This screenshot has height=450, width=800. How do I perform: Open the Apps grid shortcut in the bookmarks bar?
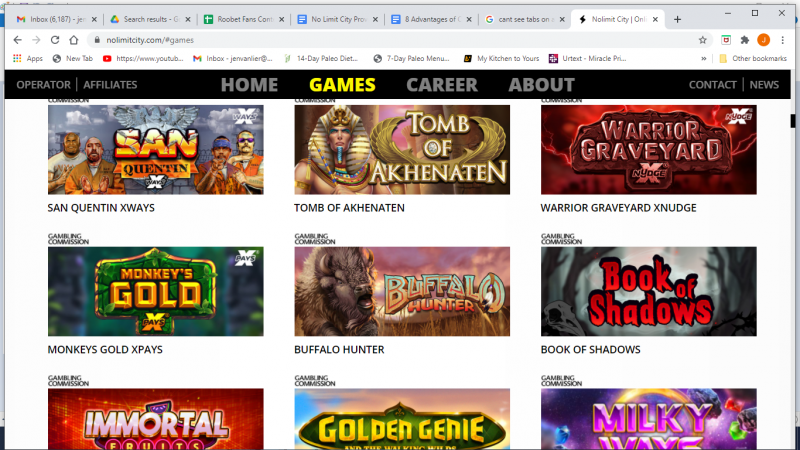pos(28,59)
